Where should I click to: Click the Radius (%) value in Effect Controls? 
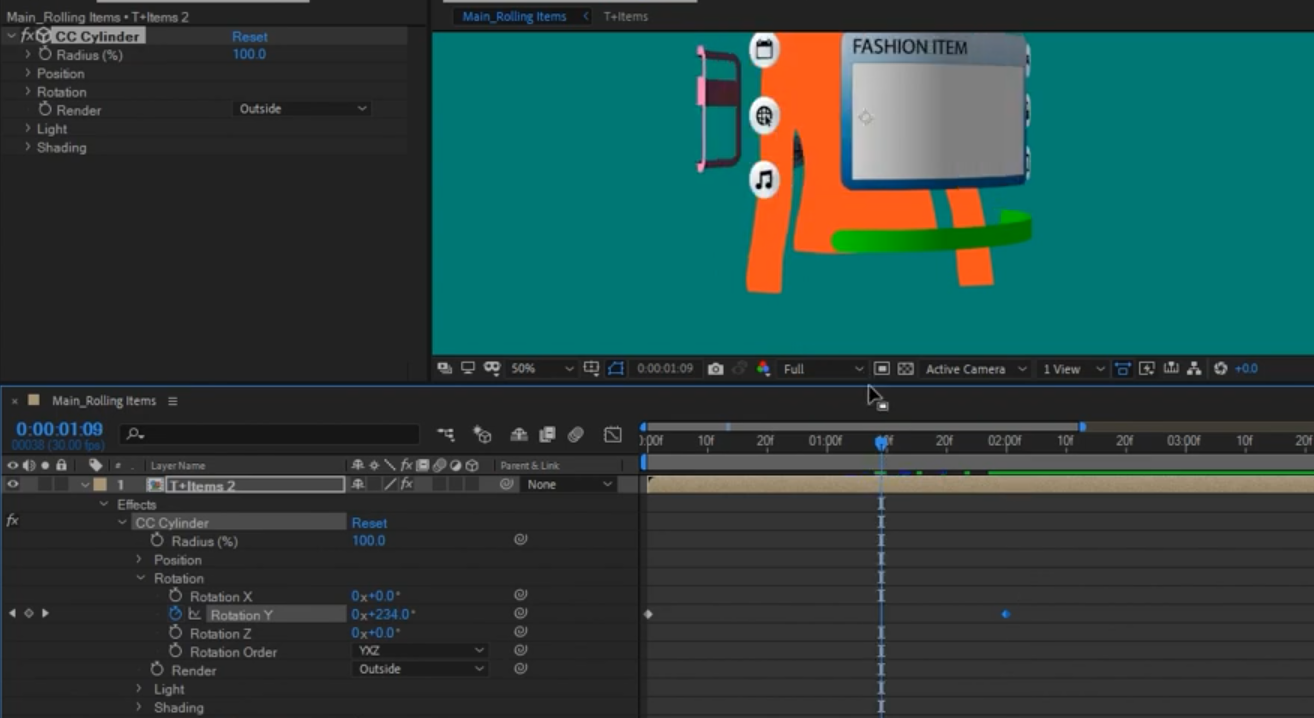[249, 55]
